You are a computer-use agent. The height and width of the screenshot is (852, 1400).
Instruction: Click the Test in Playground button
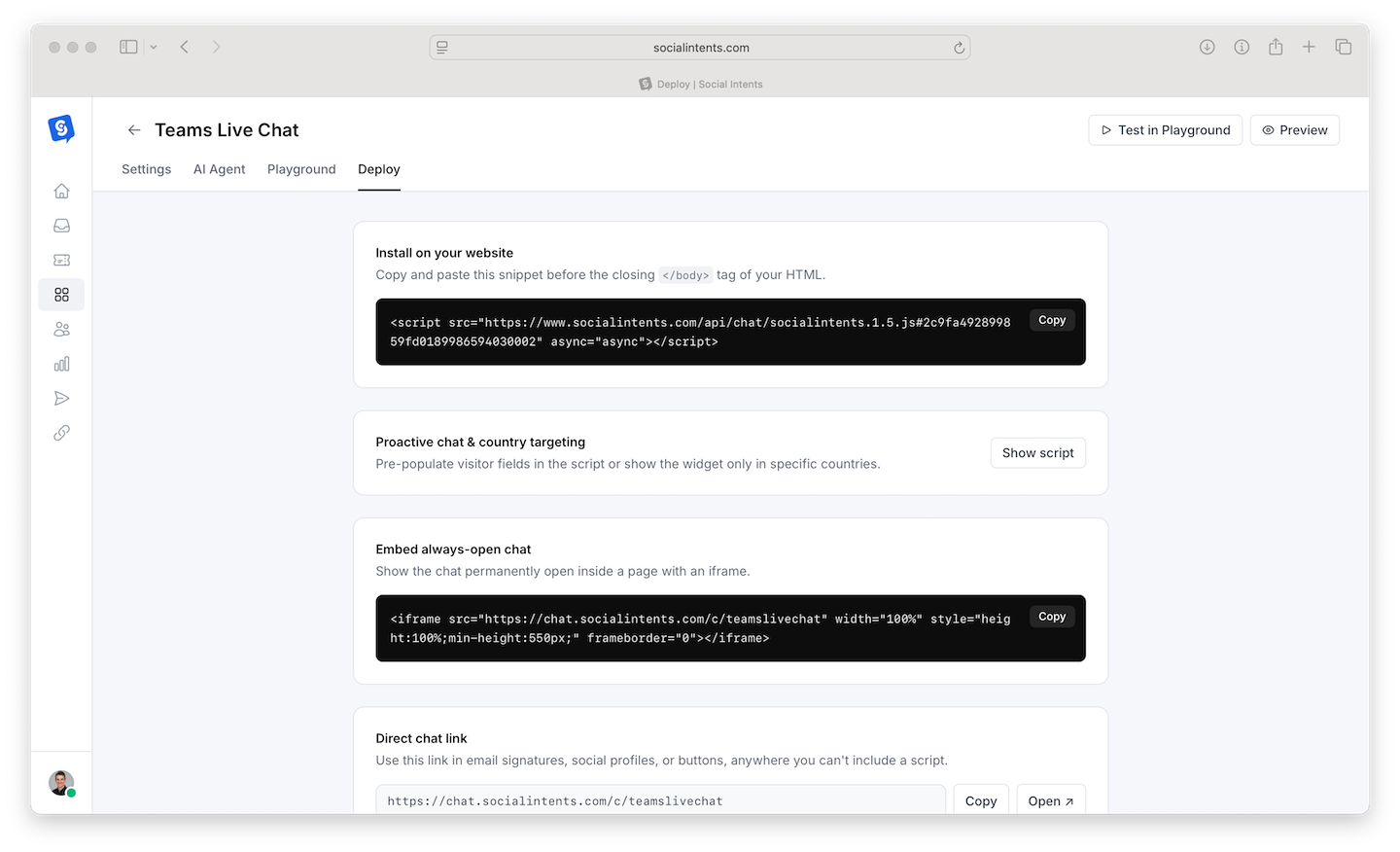pos(1165,130)
